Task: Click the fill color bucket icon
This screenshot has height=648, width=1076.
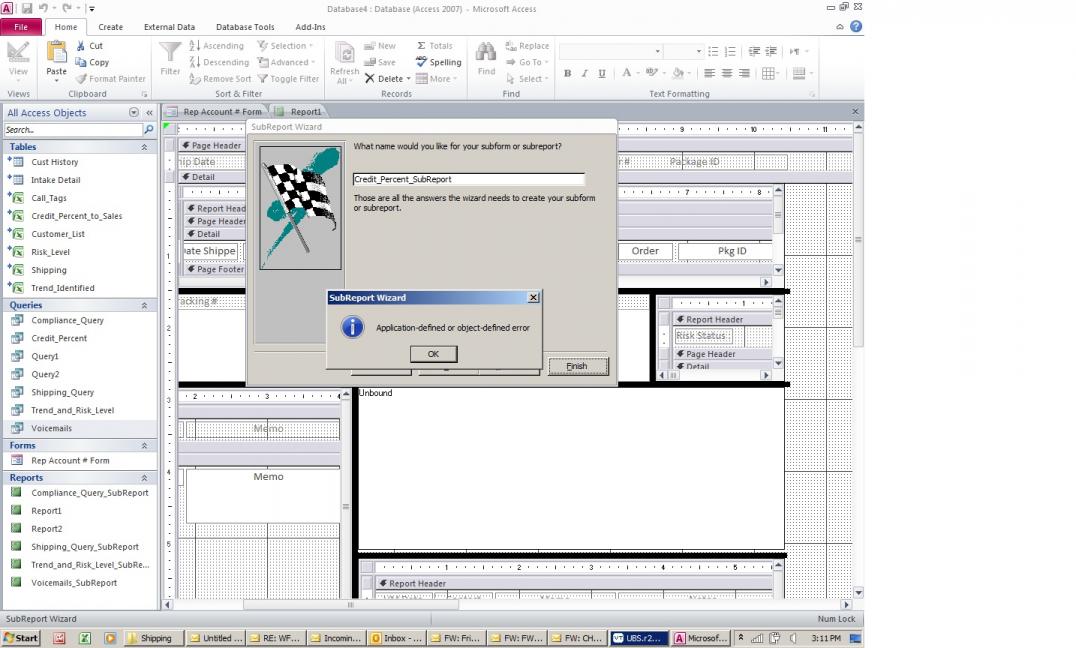Action: pyautogui.click(x=677, y=73)
